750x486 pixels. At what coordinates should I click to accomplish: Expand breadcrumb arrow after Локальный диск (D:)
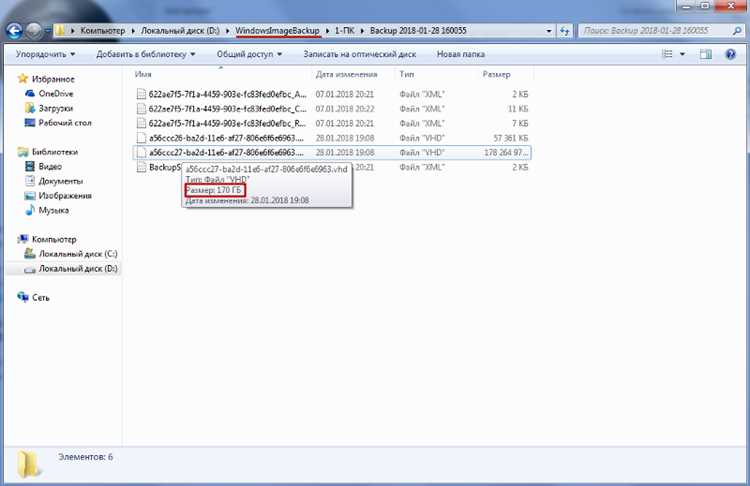[x=228, y=31]
